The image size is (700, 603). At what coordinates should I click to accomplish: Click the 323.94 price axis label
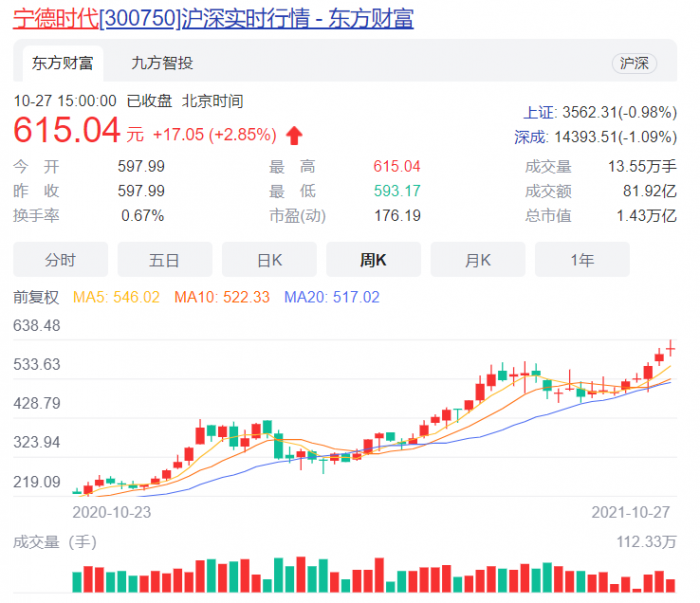click(x=37, y=442)
